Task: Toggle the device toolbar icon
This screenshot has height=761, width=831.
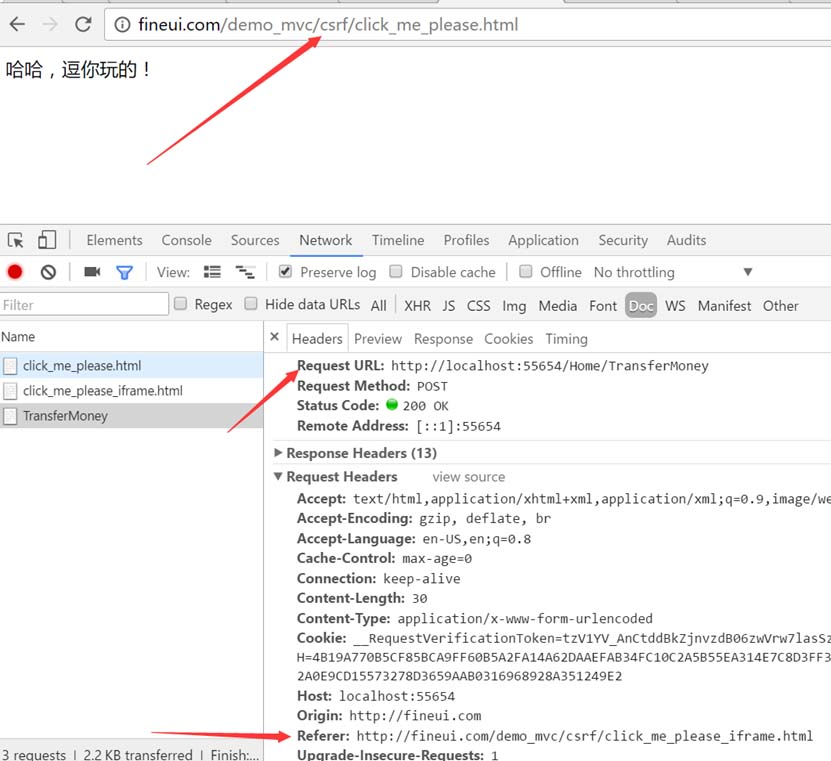Action: pyautogui.click(x=47, y=240)
